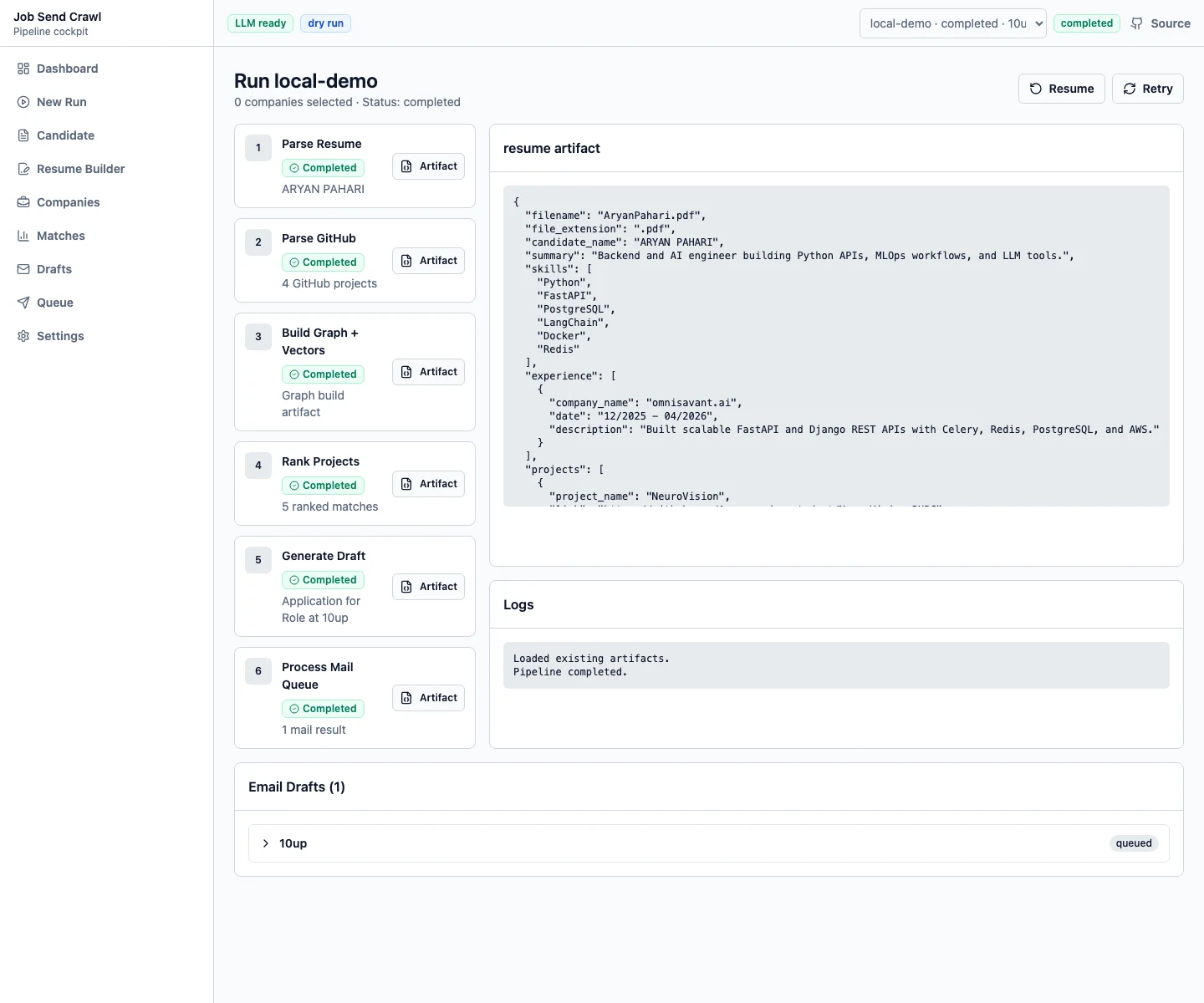The width and height of the screenshot is (1204, 1003).
Task: Click the file icon in Parse Resume's Artifact button
Action: click(x=406, y=166)
